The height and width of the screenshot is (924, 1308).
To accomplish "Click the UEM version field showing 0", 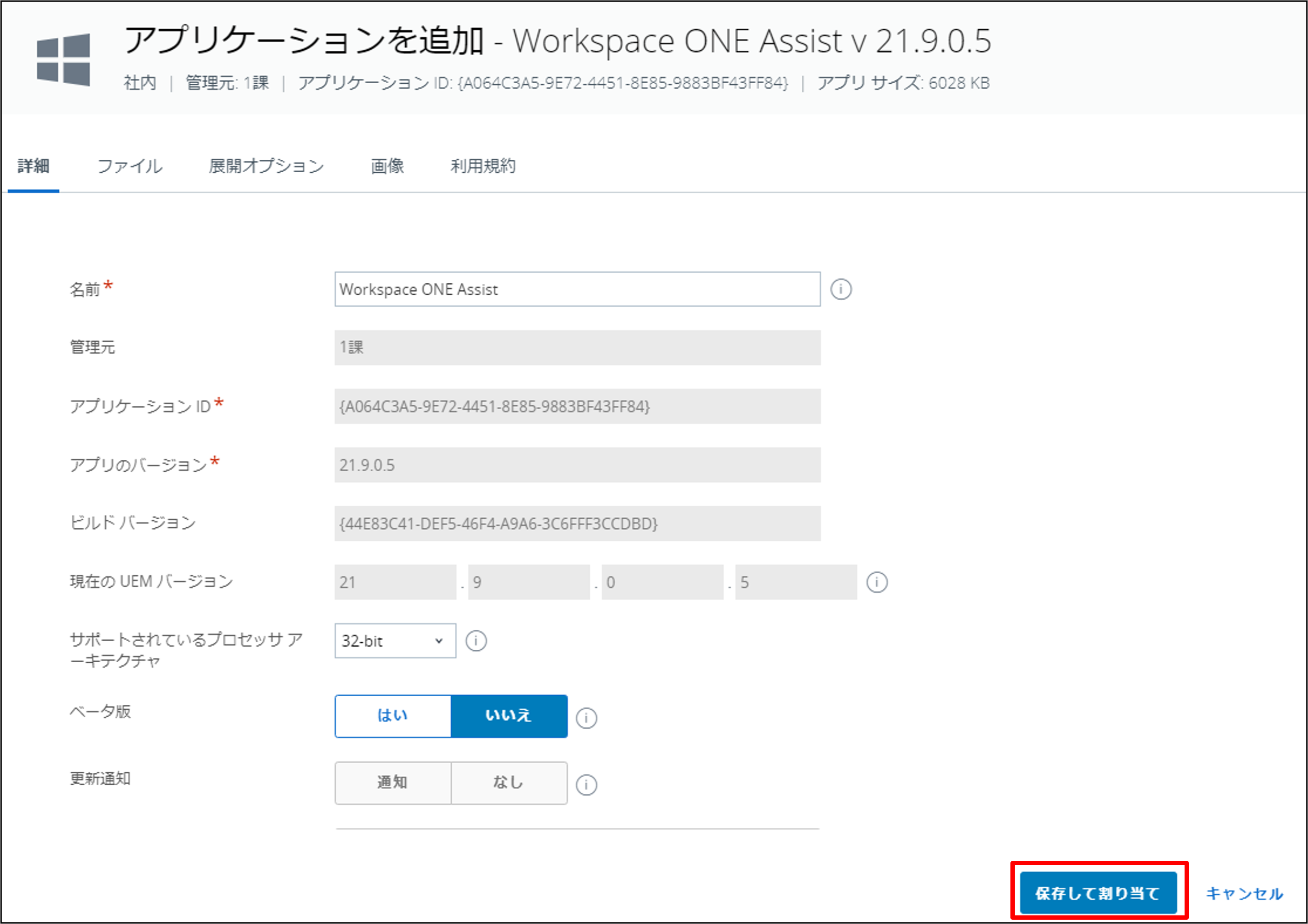I will click(663, 582).
